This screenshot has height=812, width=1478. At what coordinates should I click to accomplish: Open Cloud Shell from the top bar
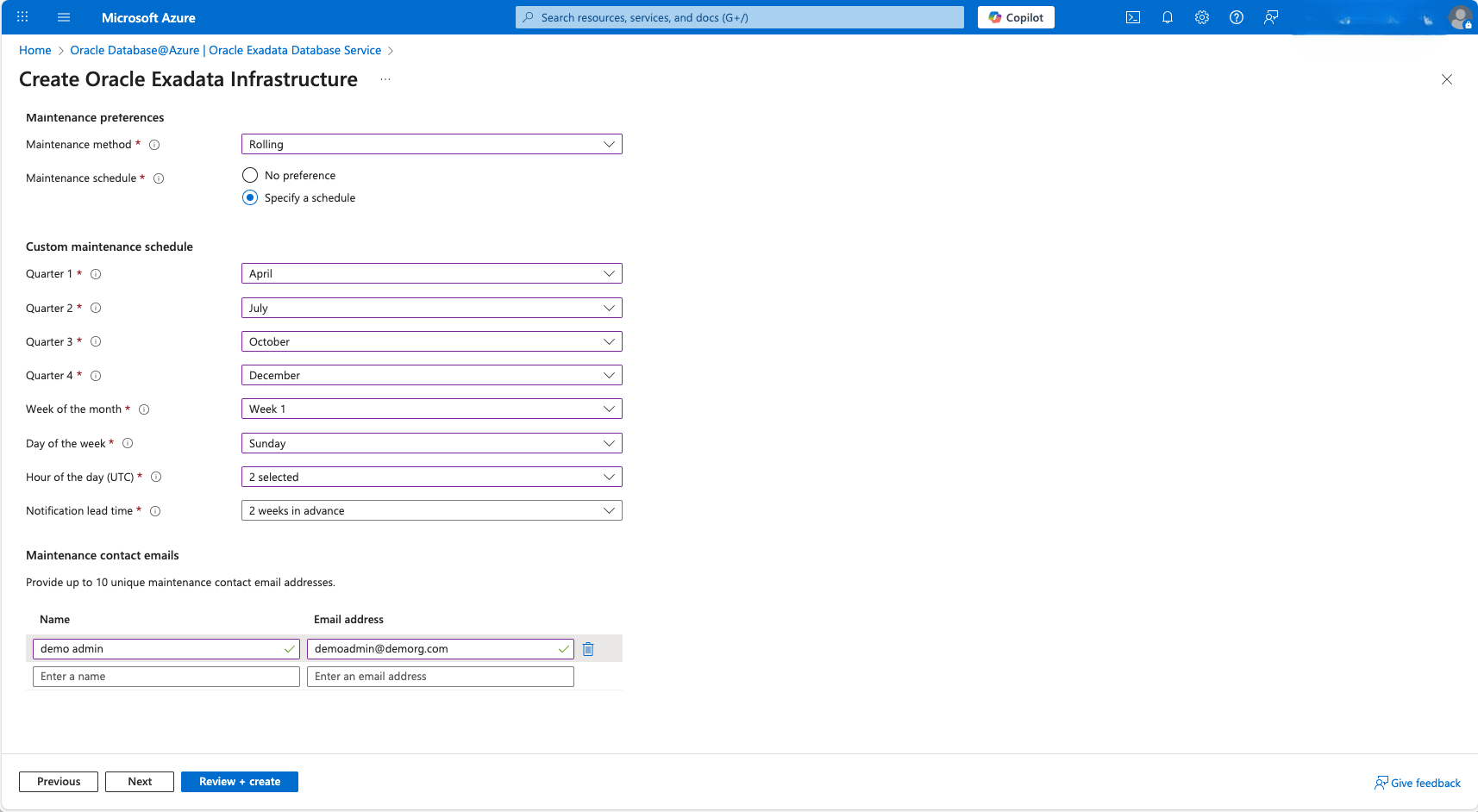(x=1132, y=17)
